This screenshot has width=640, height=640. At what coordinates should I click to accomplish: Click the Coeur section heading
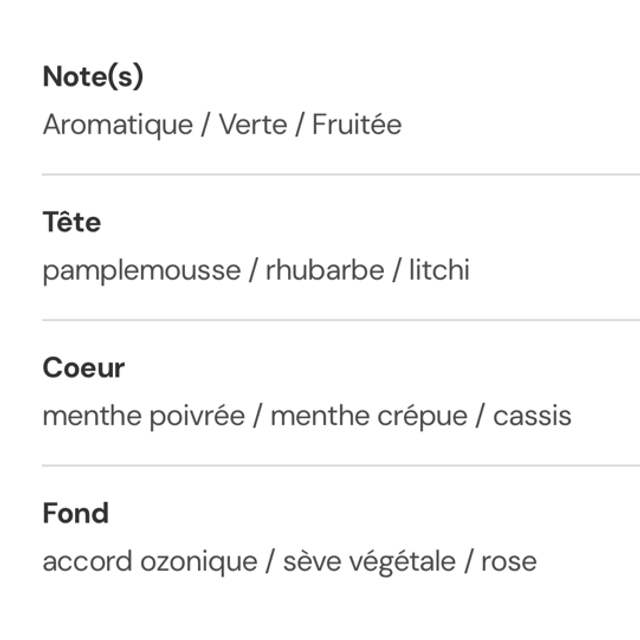coord(83,368)
